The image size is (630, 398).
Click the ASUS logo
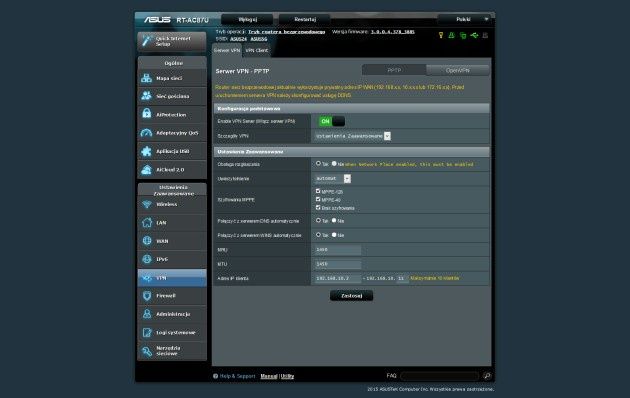tap(157, 19)
